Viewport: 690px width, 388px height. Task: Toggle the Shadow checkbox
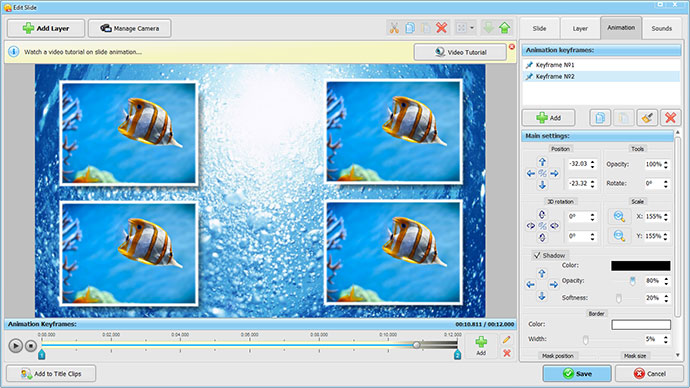[537, 255]
